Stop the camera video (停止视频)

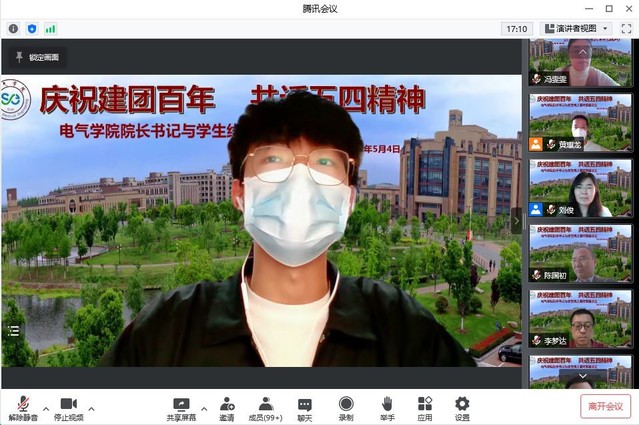click(x=68, y=407)
